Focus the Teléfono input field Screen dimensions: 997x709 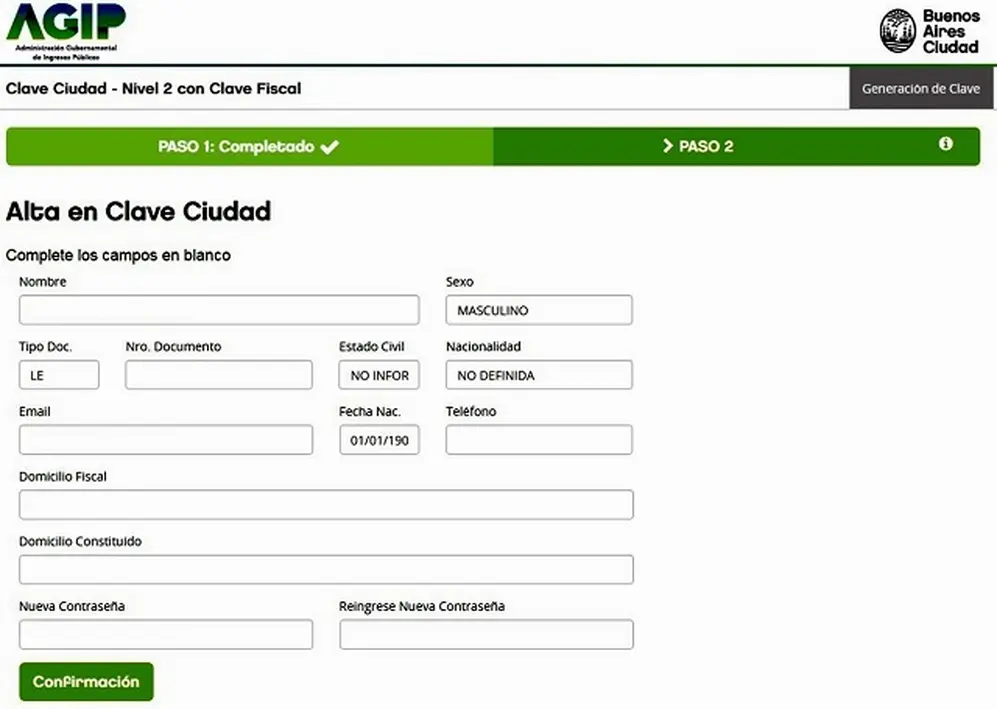tap(539, 440)
